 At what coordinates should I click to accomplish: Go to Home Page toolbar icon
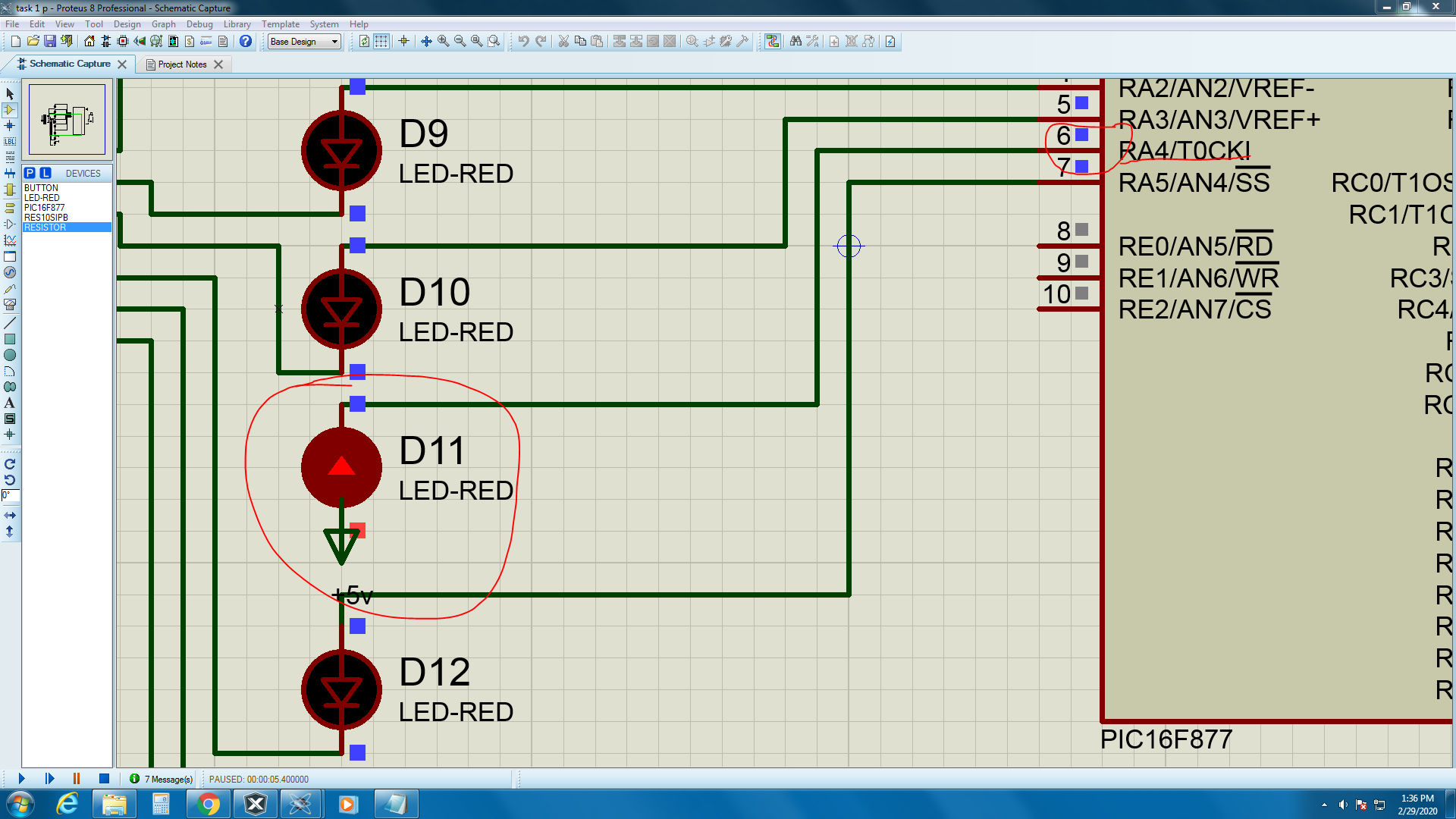click(x=89, y=41)
